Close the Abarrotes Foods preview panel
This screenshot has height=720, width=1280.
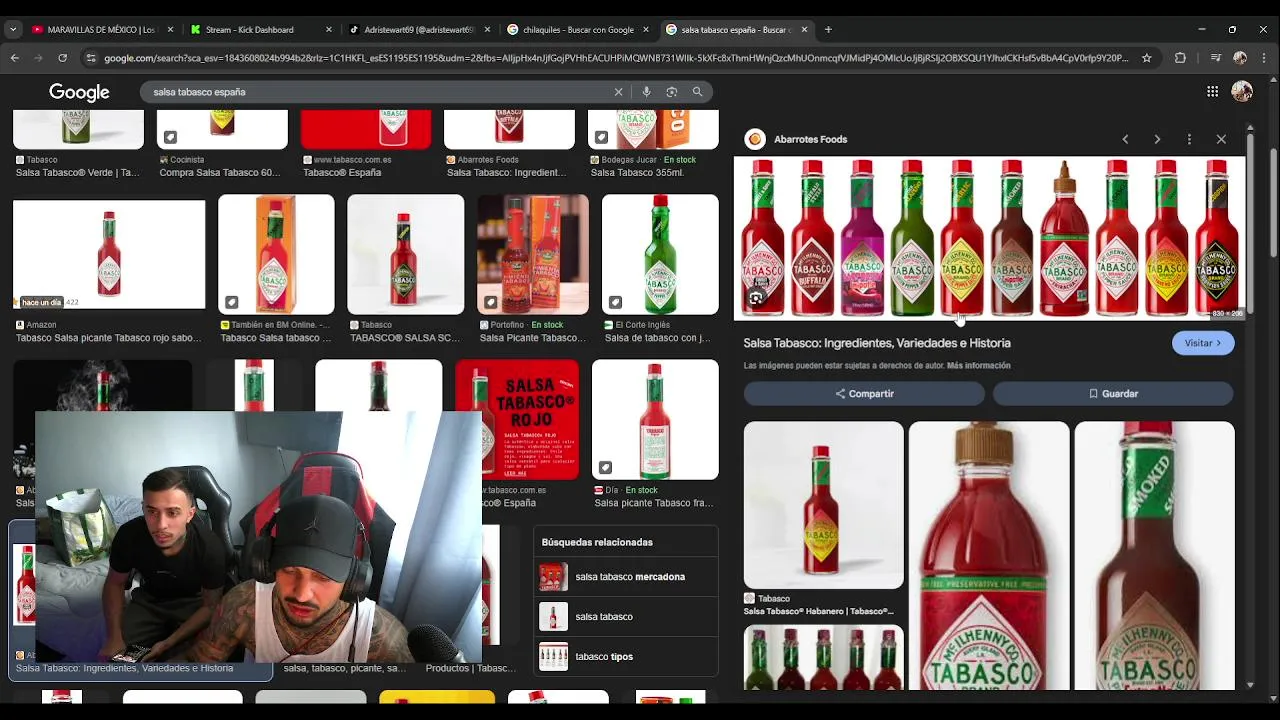1221,139
